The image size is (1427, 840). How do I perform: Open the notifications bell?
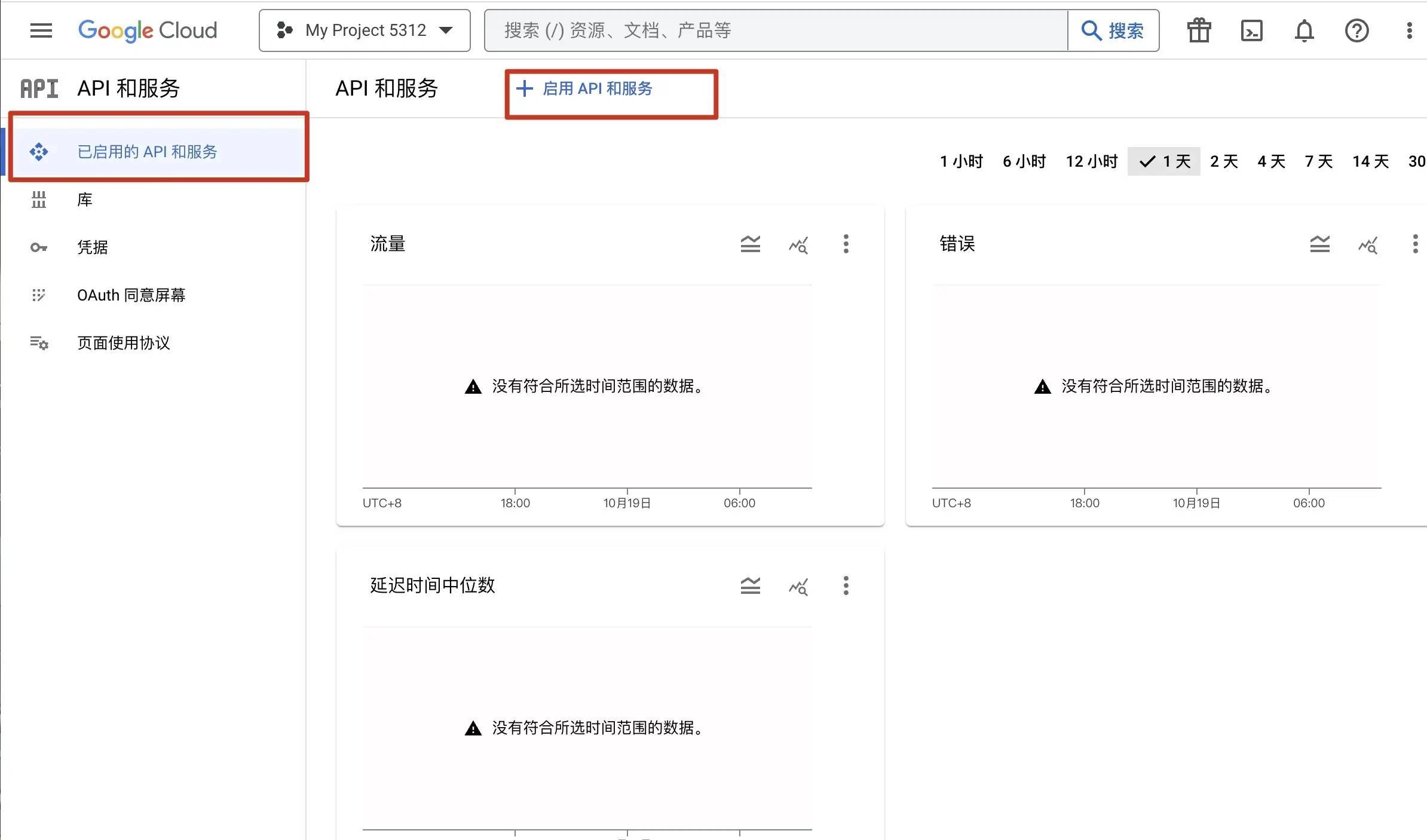1304,30
